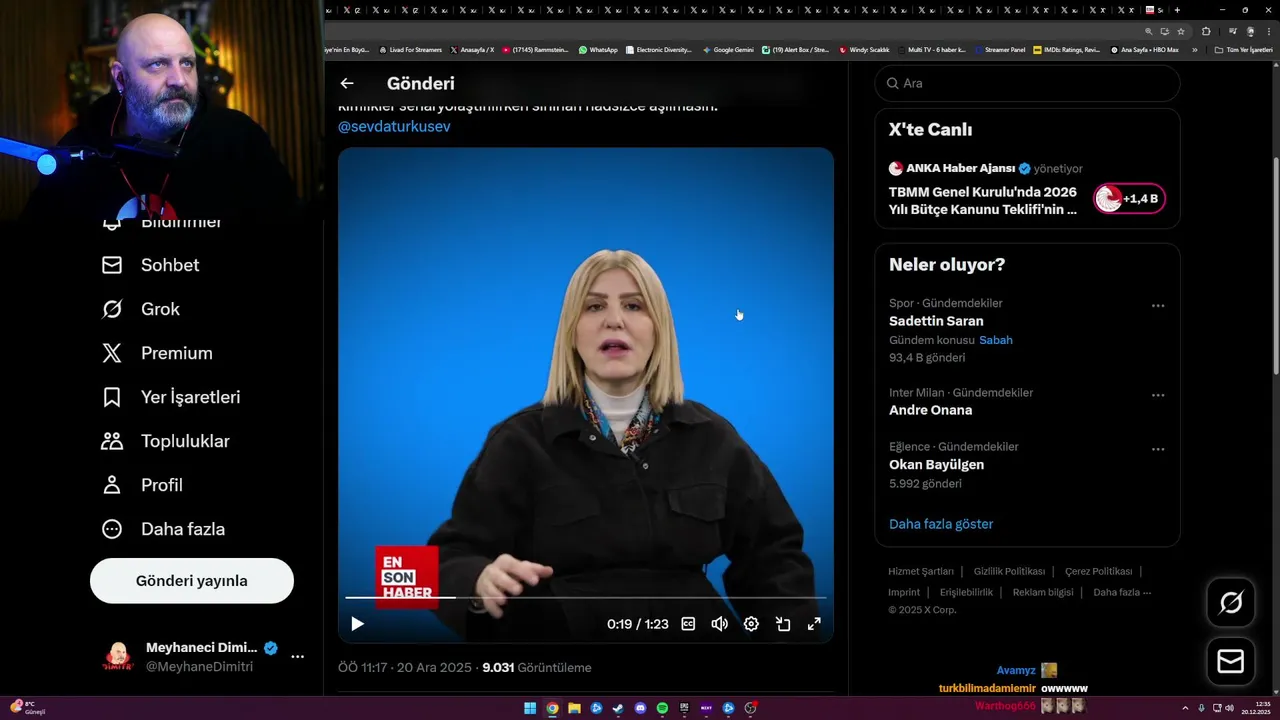Open account menu dots next to Meyhaneci Dimitri
The width and height of the screenshot is (1280, 720).
(297, 657)
